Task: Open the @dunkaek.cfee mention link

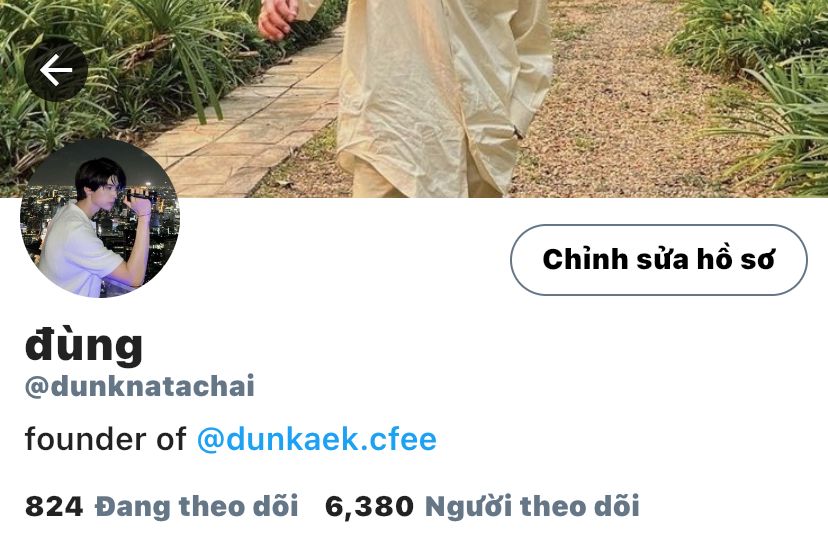Action: [316, 440]
